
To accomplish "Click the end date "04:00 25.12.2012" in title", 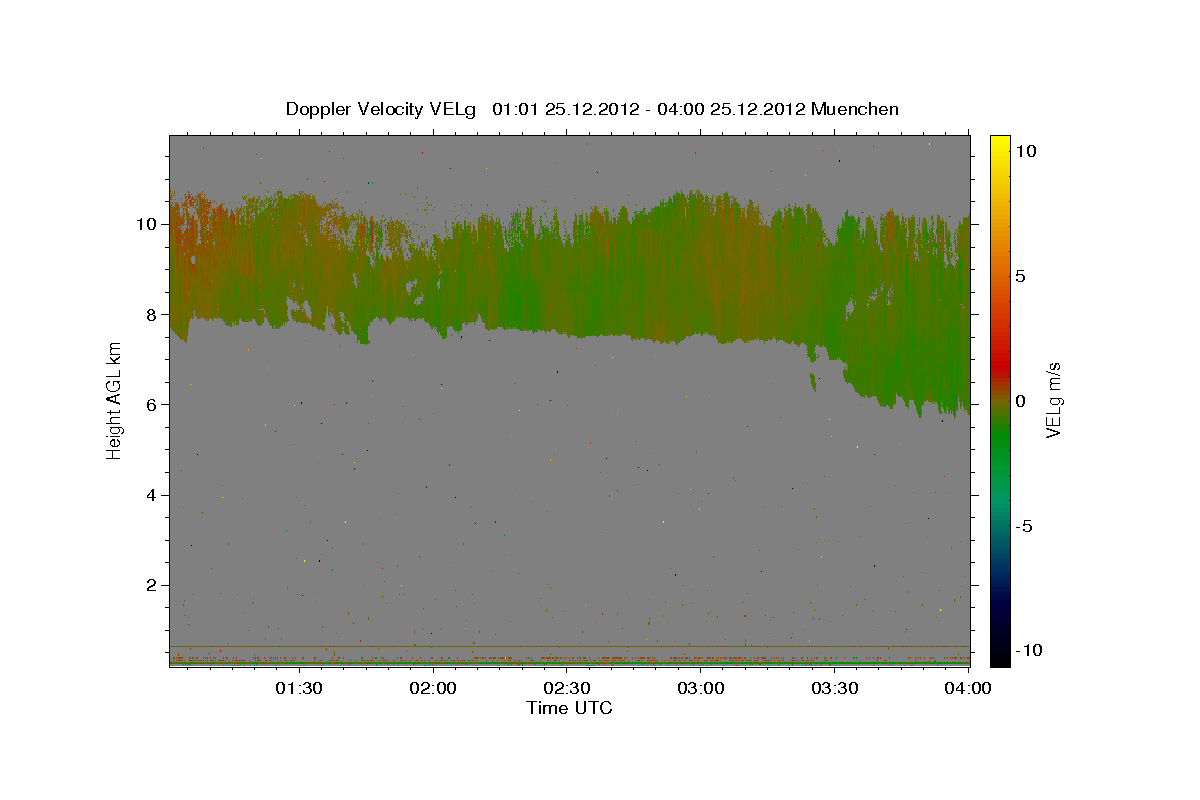I will coord(729,109).
